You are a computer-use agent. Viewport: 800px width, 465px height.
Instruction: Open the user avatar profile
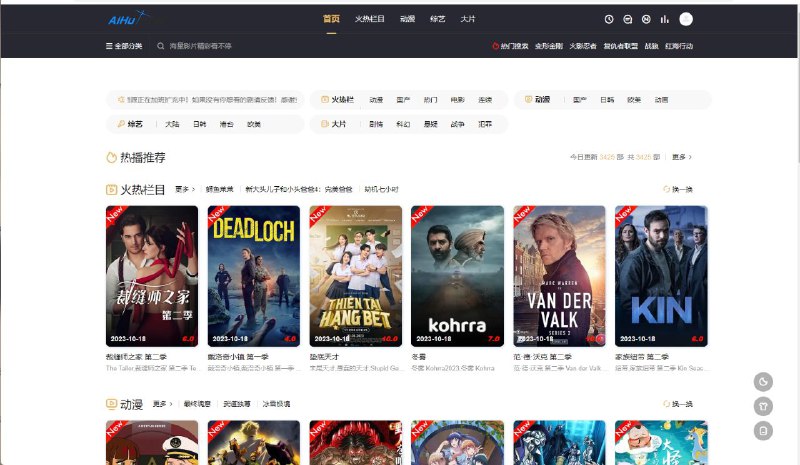(x=686, y=19)
